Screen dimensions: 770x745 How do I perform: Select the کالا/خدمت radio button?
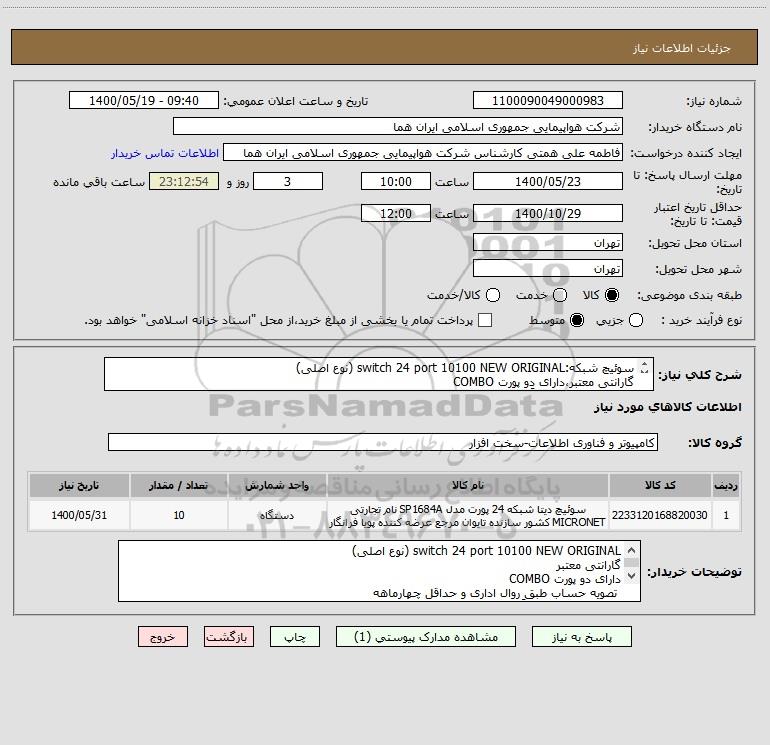click(493, 295)
